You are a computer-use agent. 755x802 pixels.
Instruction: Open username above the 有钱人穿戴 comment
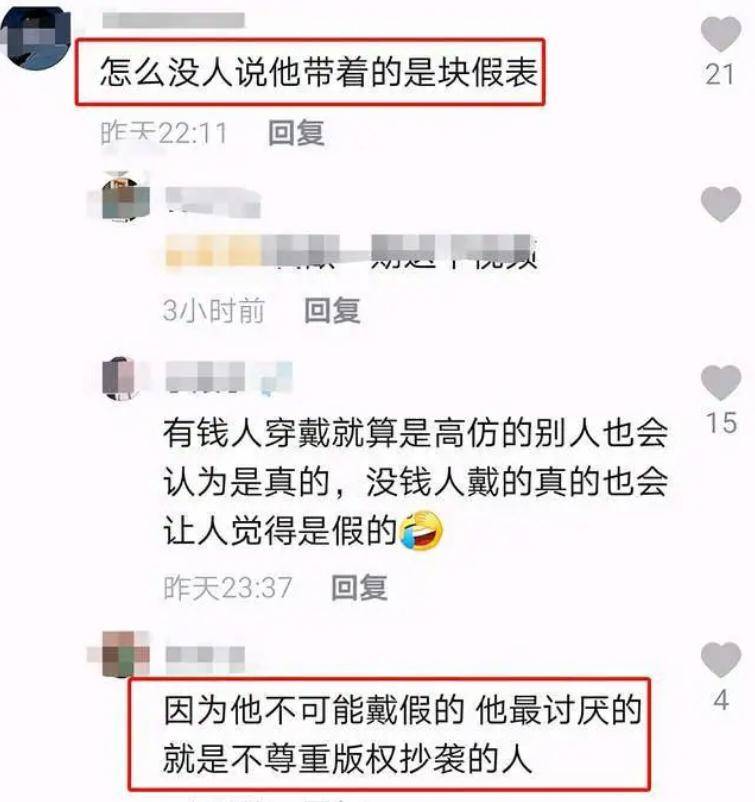(229, 377)
